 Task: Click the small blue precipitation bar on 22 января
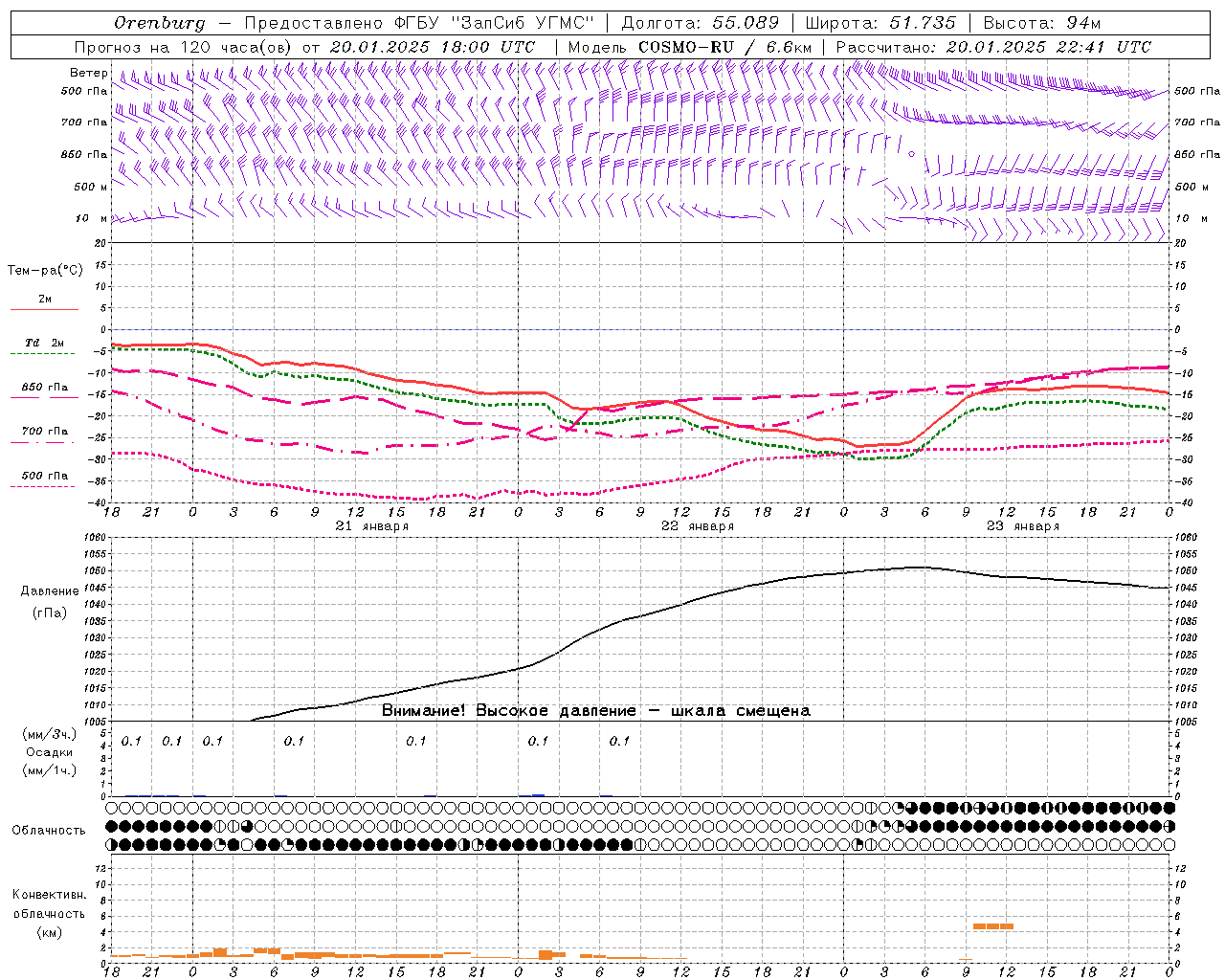pos(538,794)
